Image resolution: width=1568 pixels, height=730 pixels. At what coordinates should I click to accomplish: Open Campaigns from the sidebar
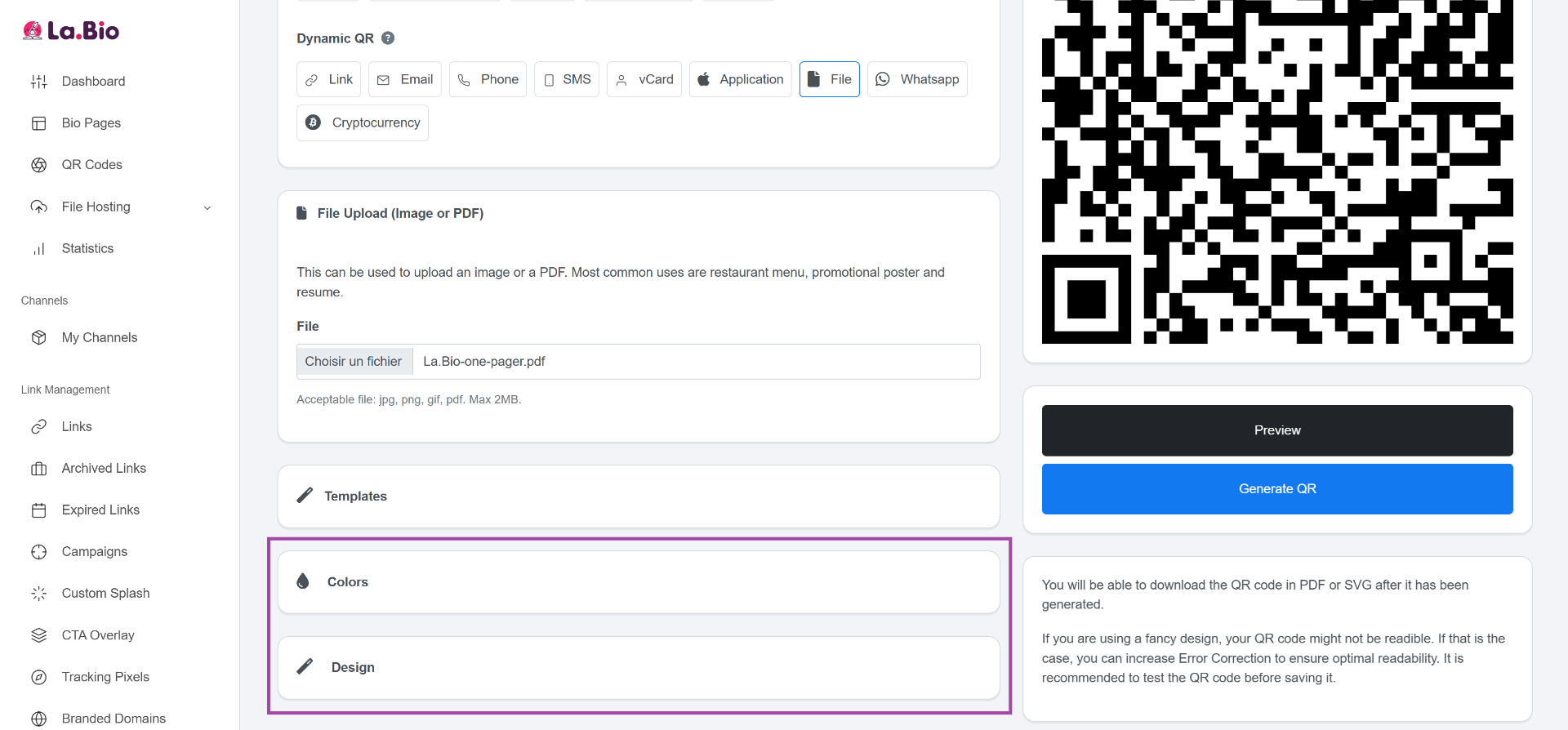coord(94,552)
